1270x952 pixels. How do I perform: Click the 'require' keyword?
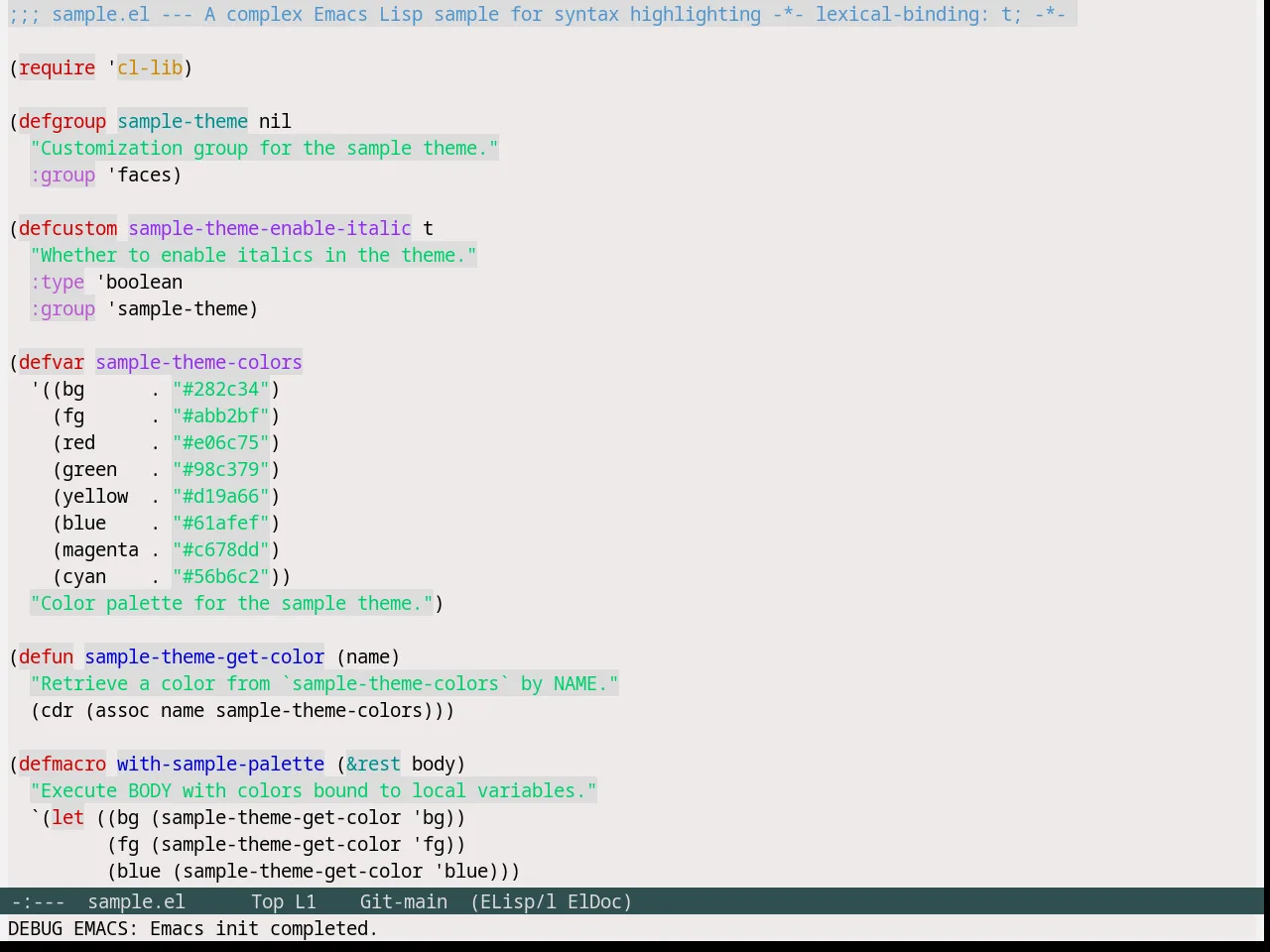(x=57, y=67)
